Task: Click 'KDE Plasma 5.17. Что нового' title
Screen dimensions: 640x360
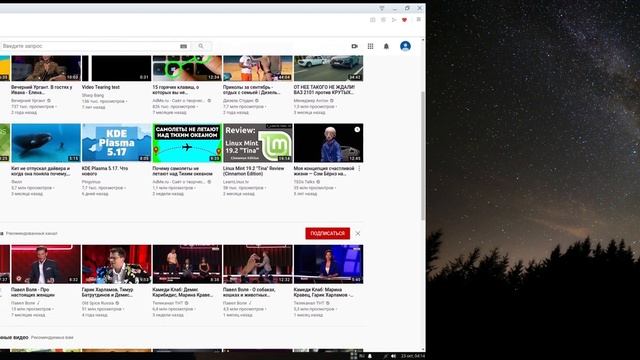Action: click(x=105, y=171)
